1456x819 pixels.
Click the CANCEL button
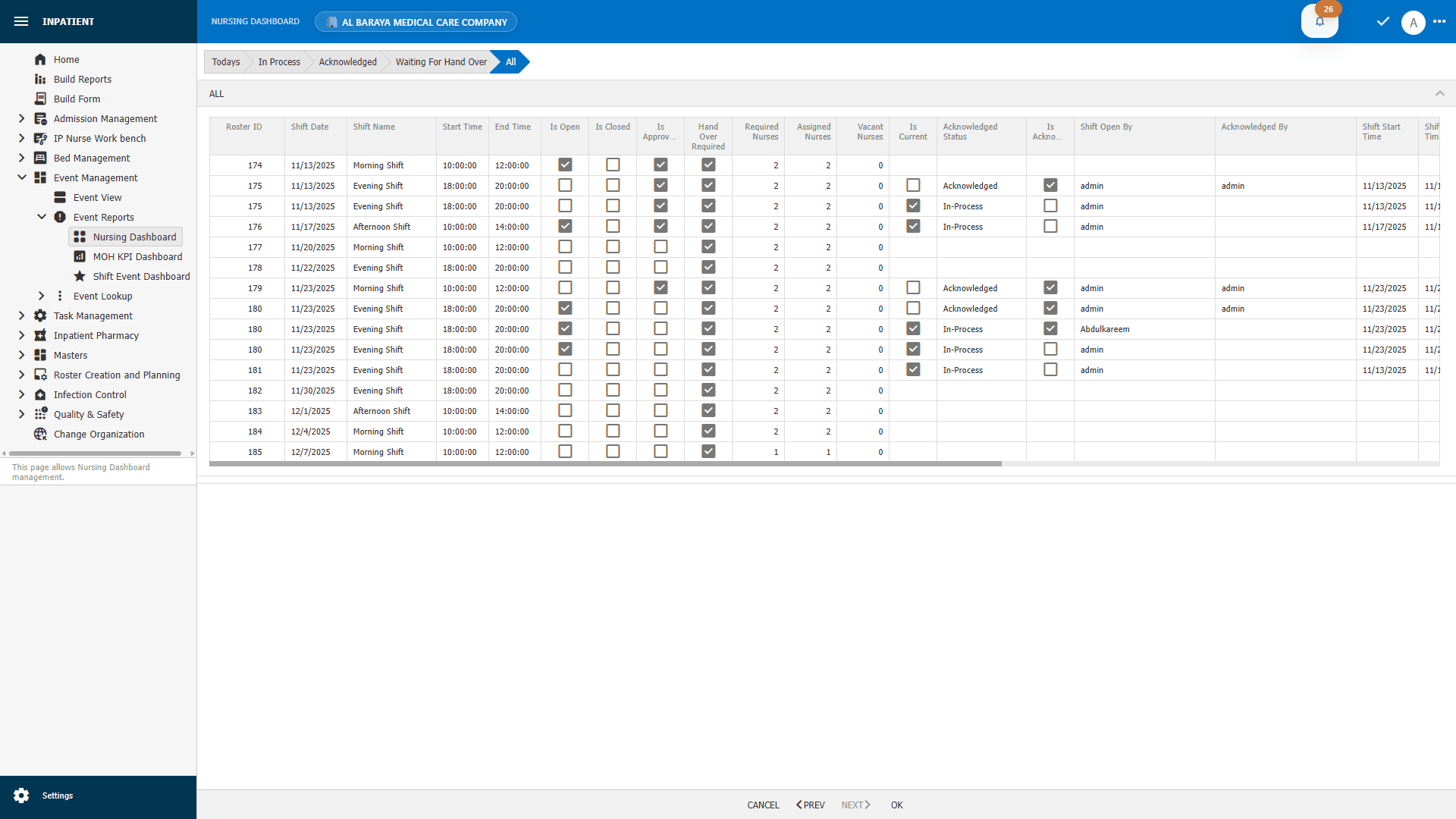[x=763, y=805]
